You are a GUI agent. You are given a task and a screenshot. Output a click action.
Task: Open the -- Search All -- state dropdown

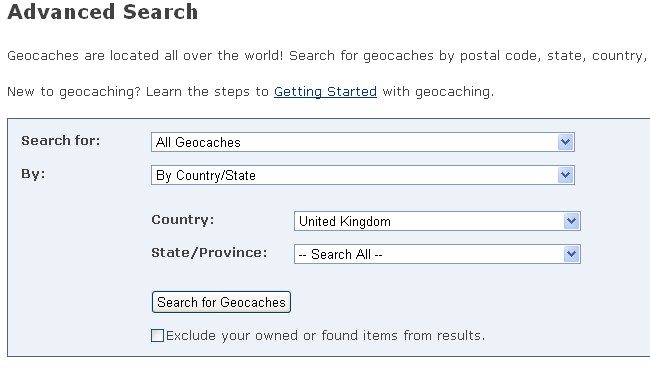(437, 254)
